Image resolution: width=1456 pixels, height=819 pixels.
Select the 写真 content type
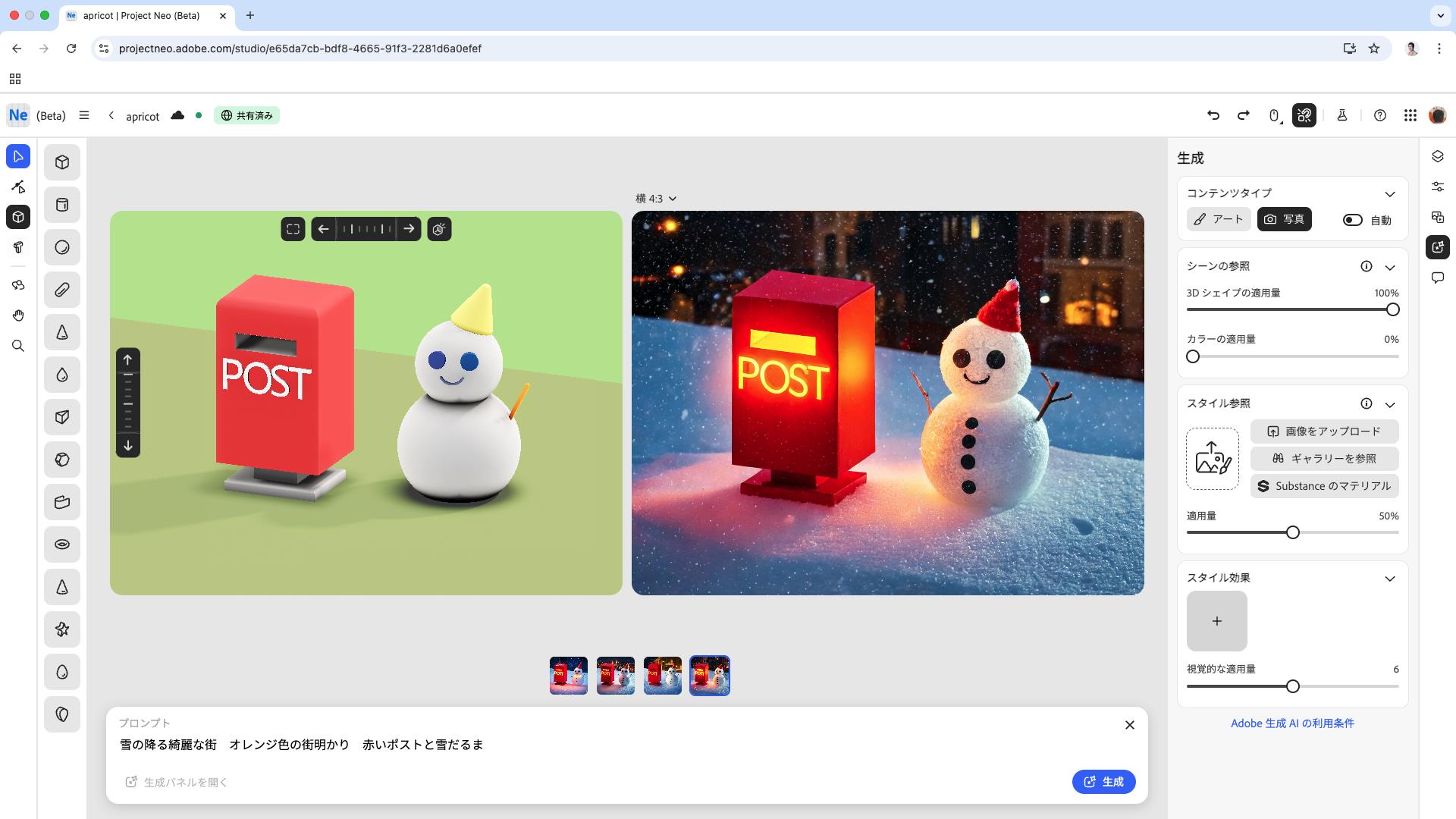[1284, 219]
